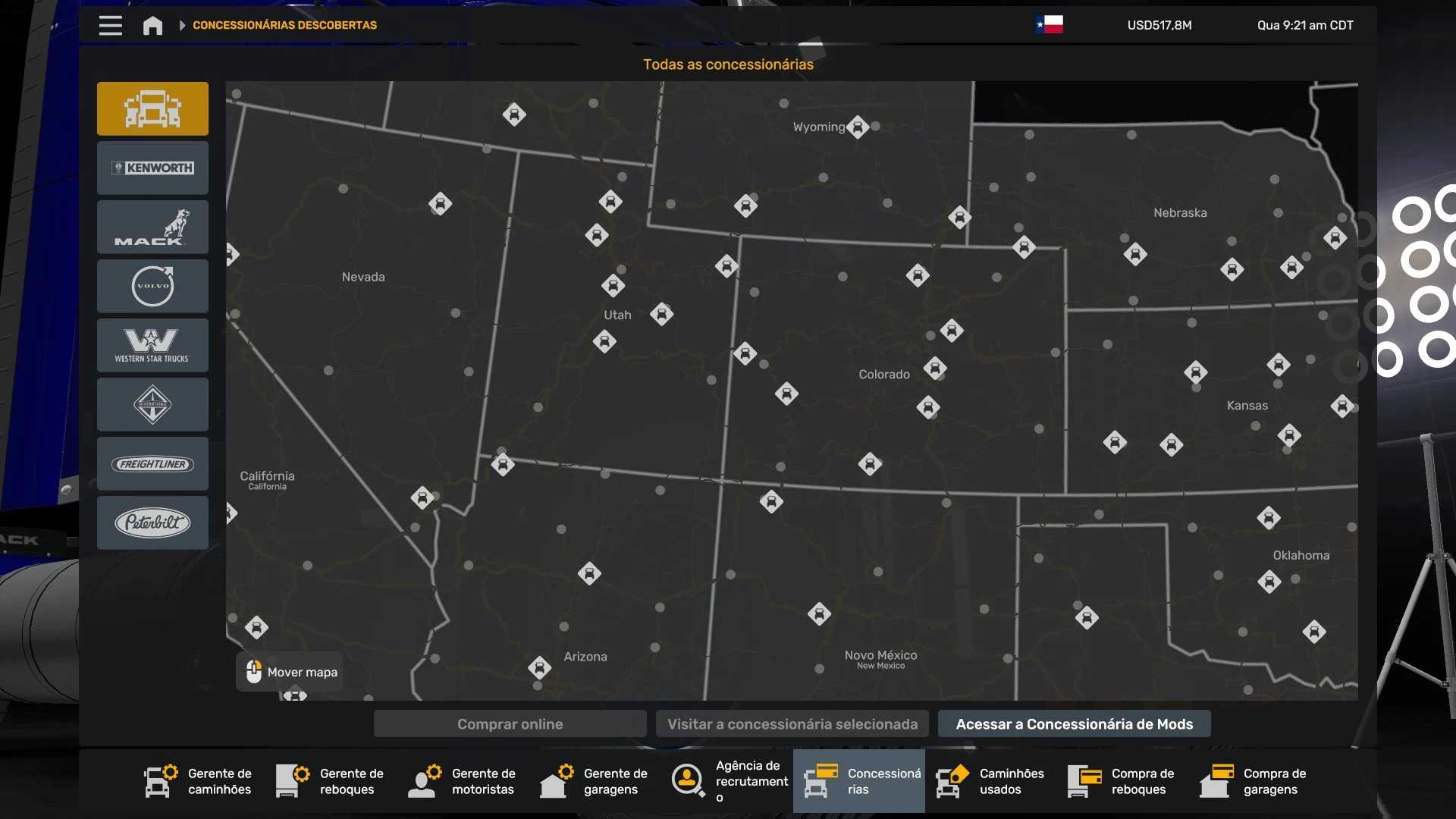
Task: Open the hamburger main menu
Action: tap(110, 25)
